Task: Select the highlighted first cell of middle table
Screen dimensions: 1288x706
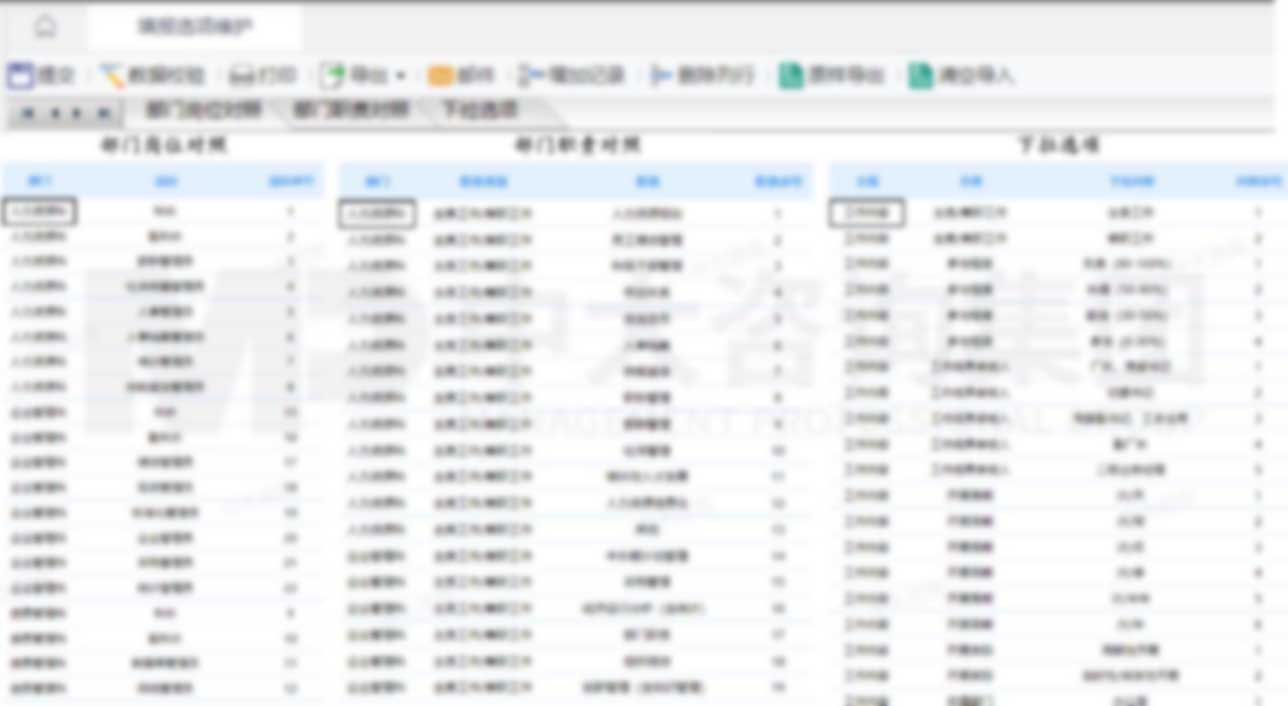Action: pyautogui.click(x=377, y=213)
